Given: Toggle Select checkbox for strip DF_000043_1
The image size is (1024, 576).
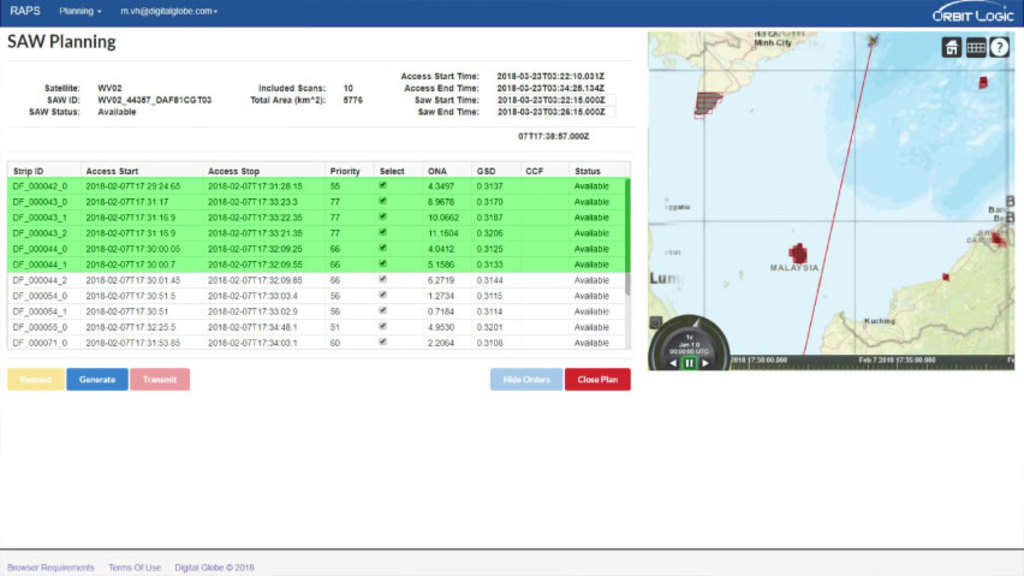Looking at the screenshot, I should [x=383, y=217].
